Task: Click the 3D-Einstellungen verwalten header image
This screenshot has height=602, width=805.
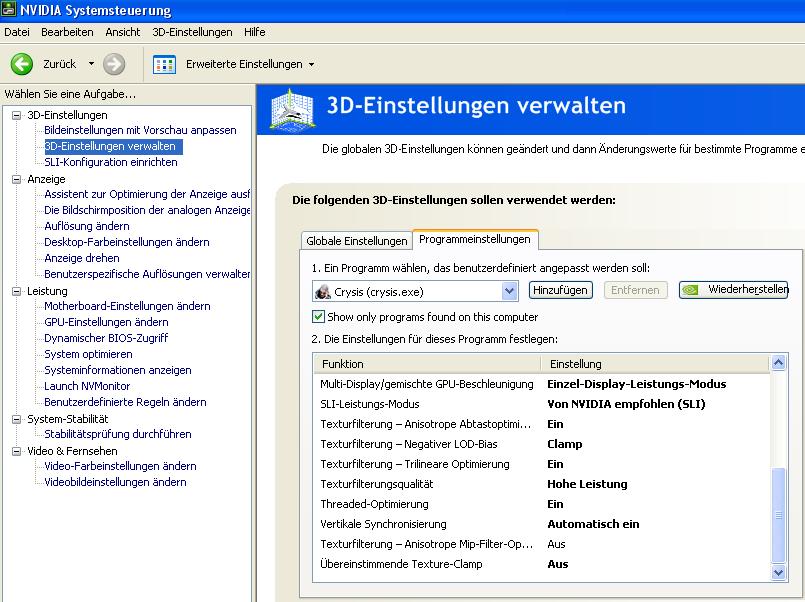Action: click(292, 109)
